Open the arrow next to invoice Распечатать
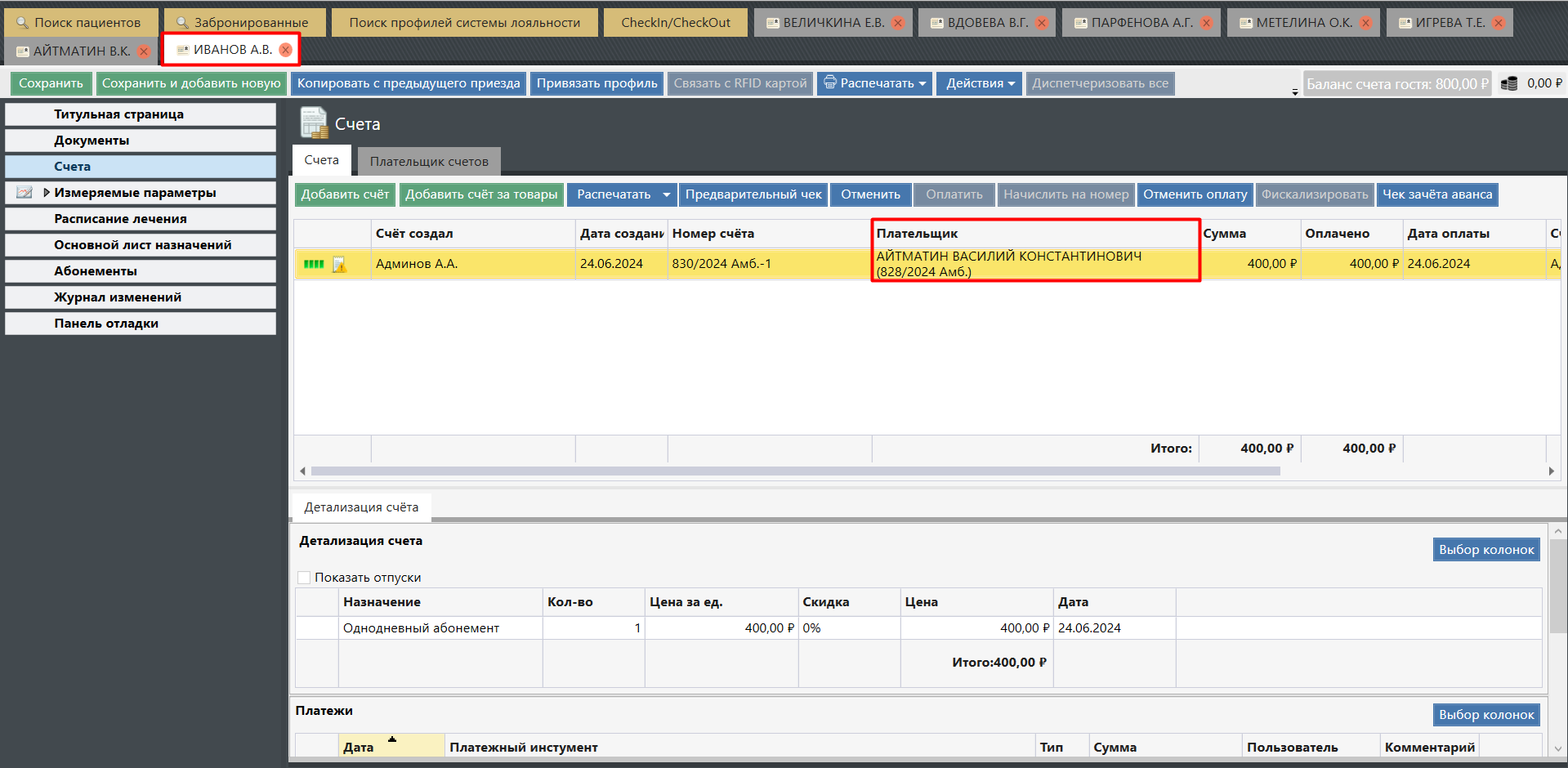 (x=666, y=194)
